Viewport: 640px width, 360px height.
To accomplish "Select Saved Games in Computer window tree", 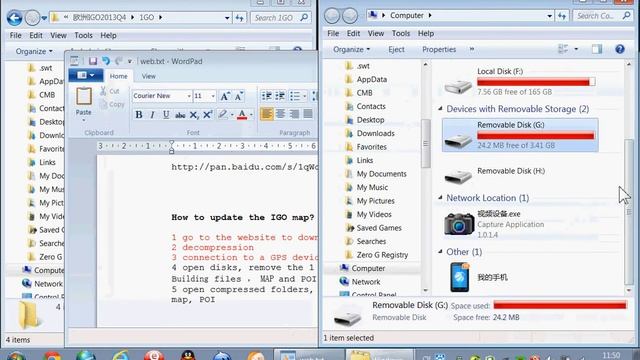I will pyautogui.click(x=379, y=228).
